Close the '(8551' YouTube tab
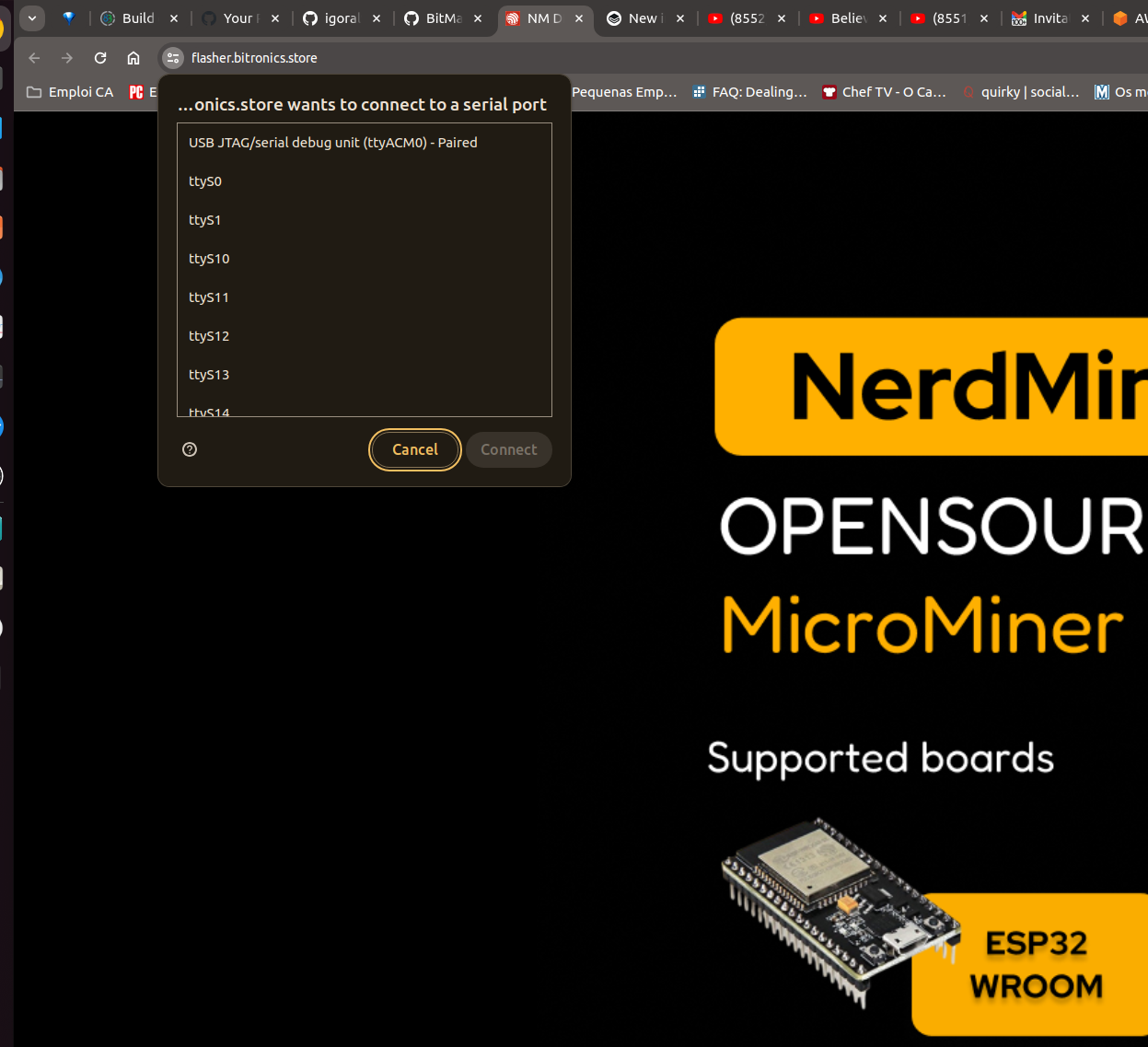This screenshot has height=1047, width=1148. pos(984,18)
